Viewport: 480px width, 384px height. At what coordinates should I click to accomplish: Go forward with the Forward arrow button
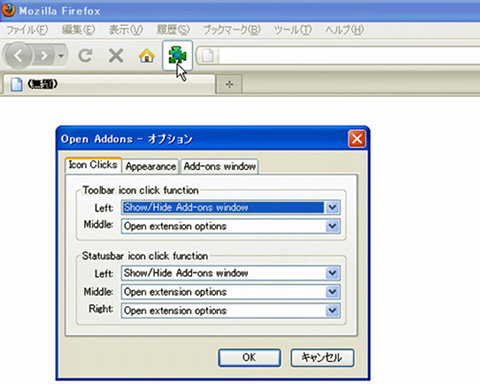point(44,56)
